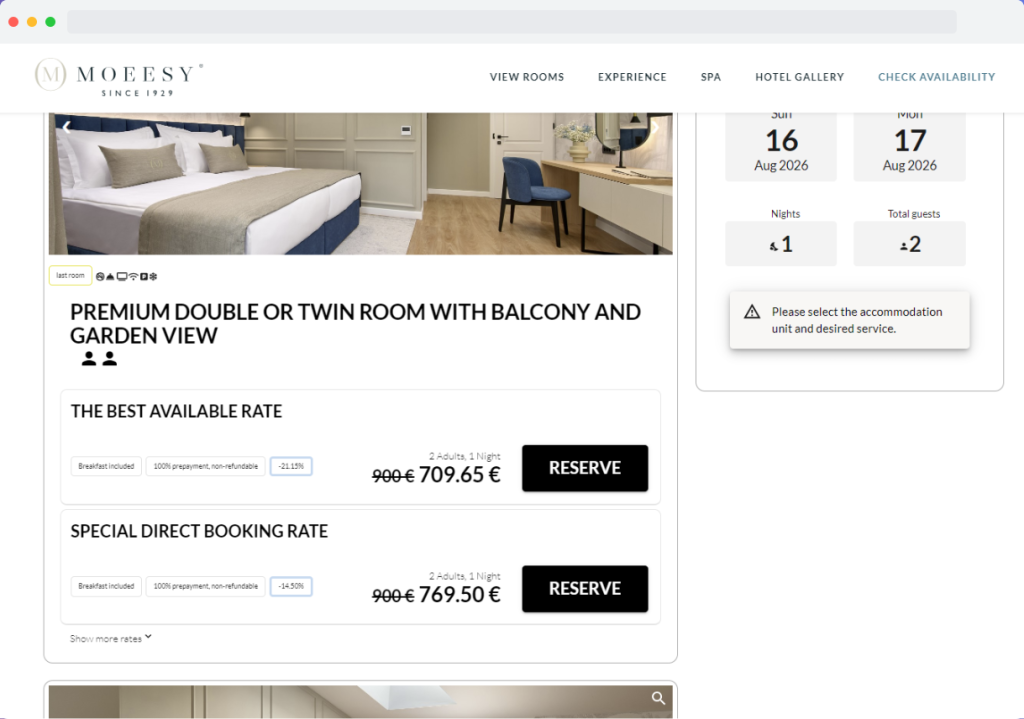Click Breakfast included tag under Special Direct Booking
Screen dimensions: 1024x719
point(106,586)
